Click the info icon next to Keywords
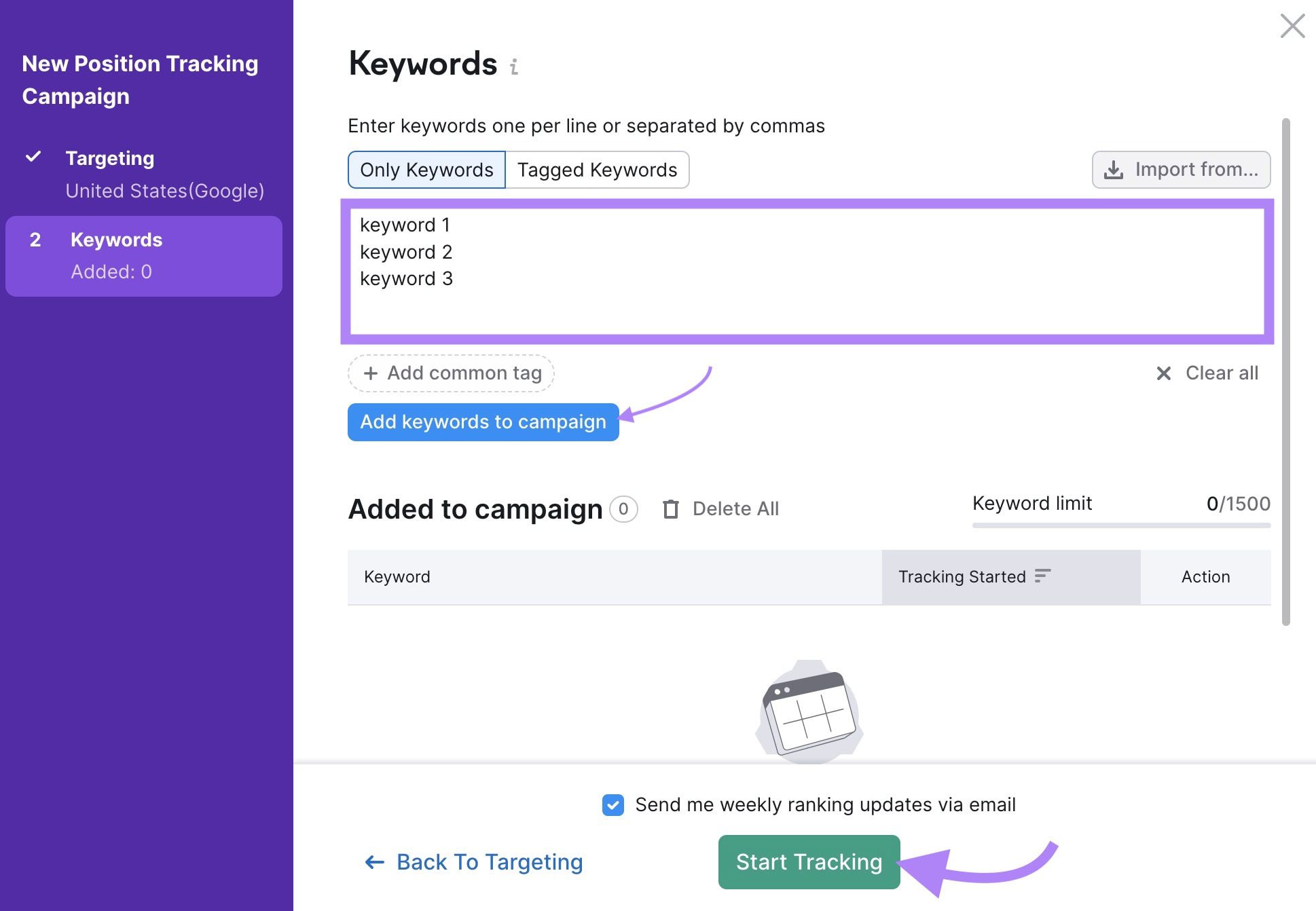The image size is (1316, 911). [x=516, y=65]
